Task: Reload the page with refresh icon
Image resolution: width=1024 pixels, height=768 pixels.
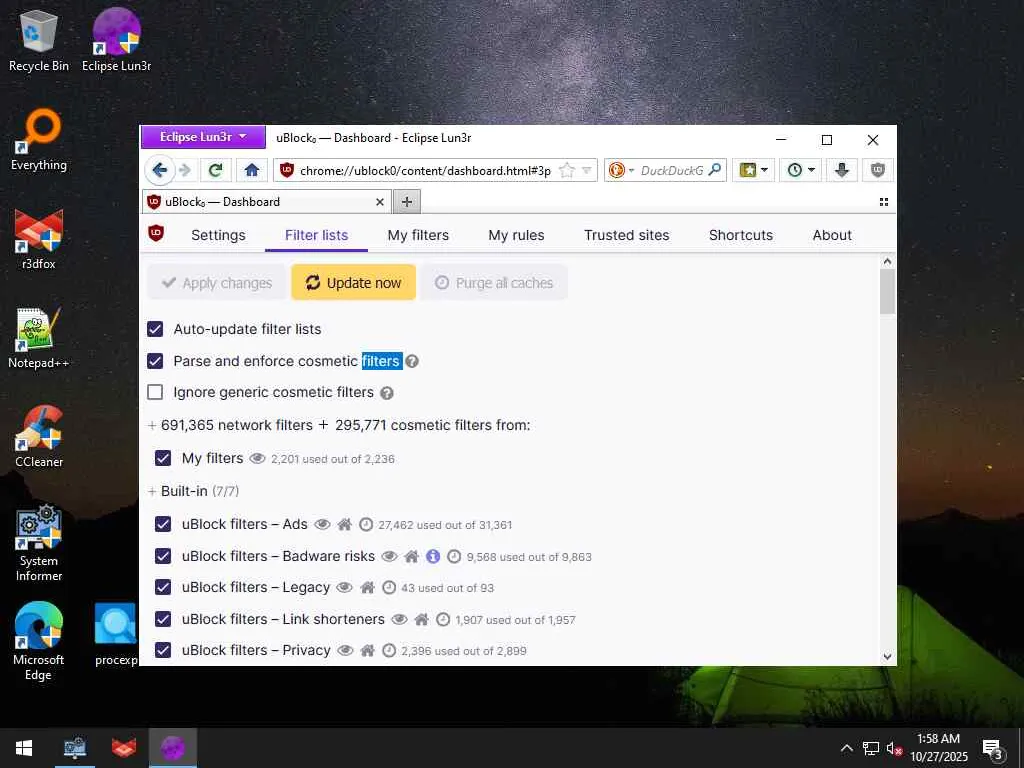Action: [215, 170]
